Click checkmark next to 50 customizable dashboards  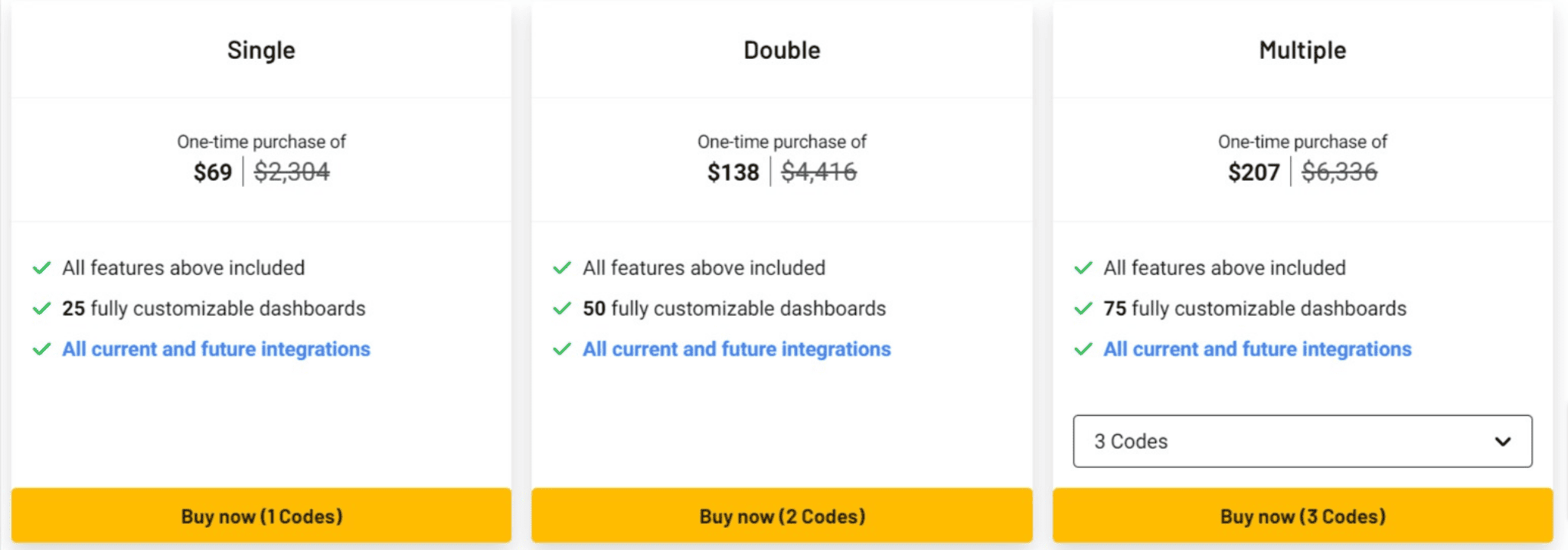pyautogui.click(x=562, y=309)
